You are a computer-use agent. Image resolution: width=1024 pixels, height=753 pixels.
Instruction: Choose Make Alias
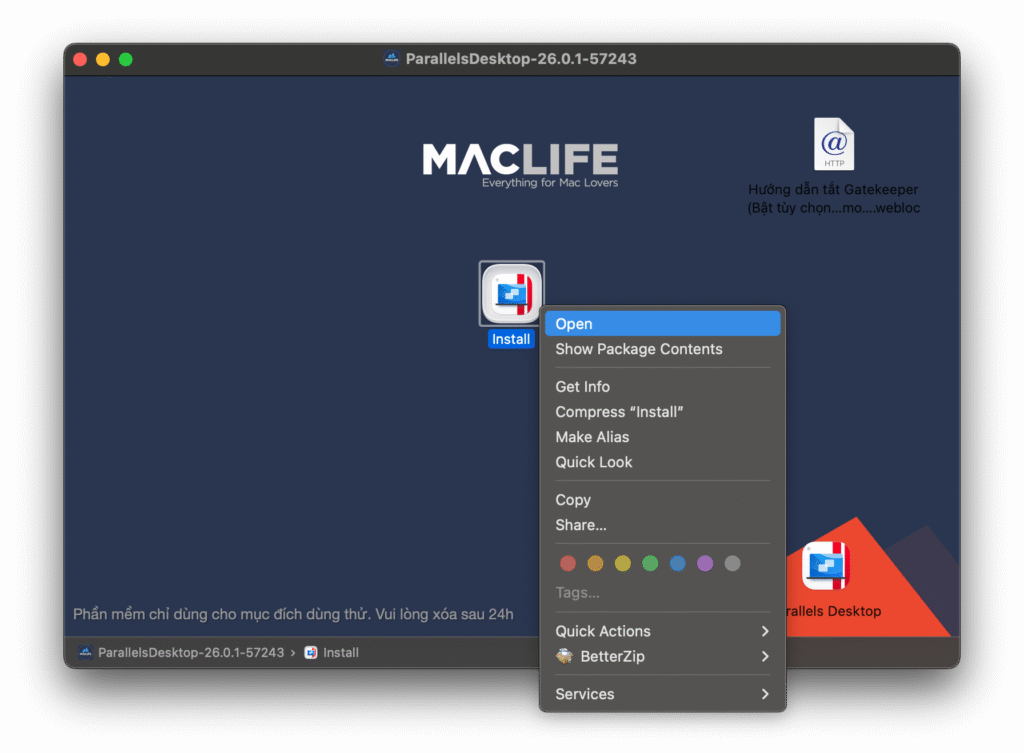coord(592,437)
